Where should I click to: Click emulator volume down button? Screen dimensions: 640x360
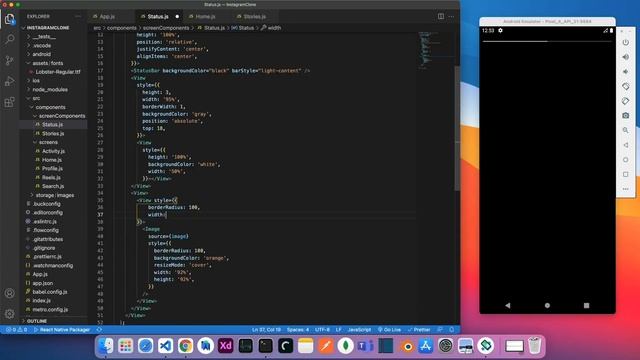click(x=625, y=72)
